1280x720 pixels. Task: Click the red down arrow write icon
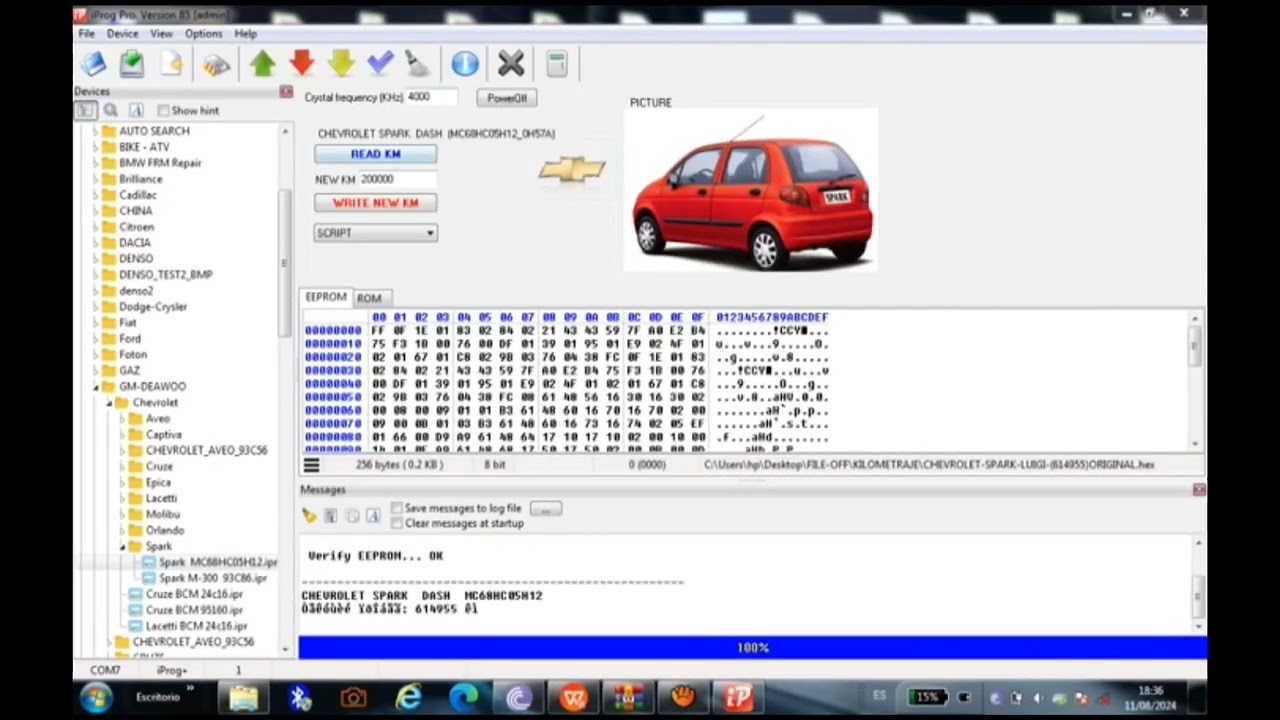pyautogui.click(x=301, y=64)
